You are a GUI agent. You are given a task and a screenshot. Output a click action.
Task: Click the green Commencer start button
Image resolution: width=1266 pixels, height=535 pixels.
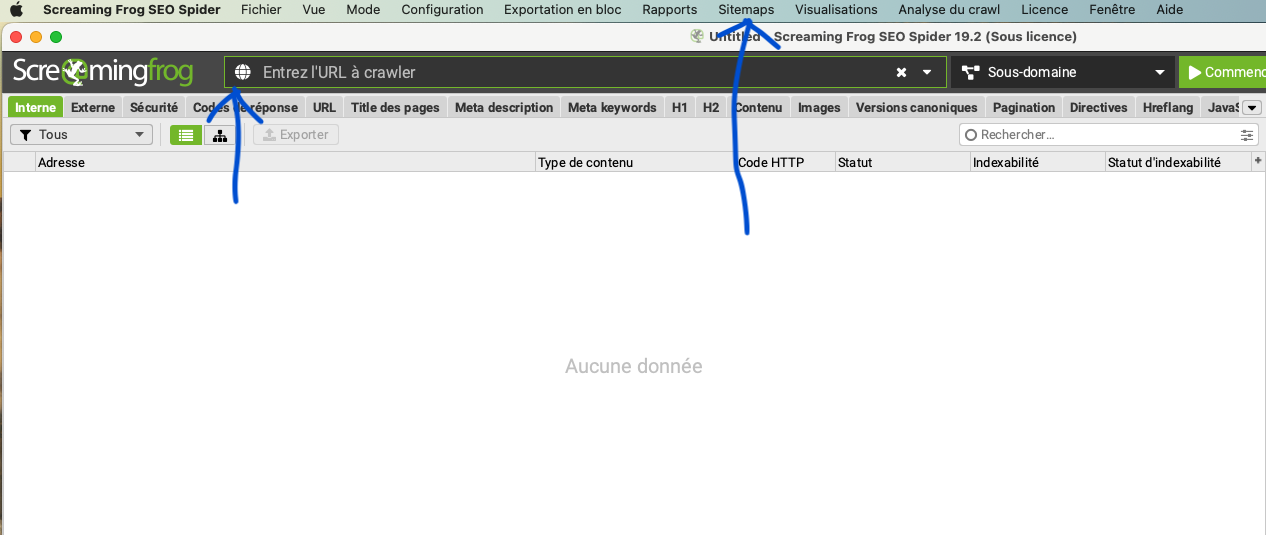pos(1223,72)
